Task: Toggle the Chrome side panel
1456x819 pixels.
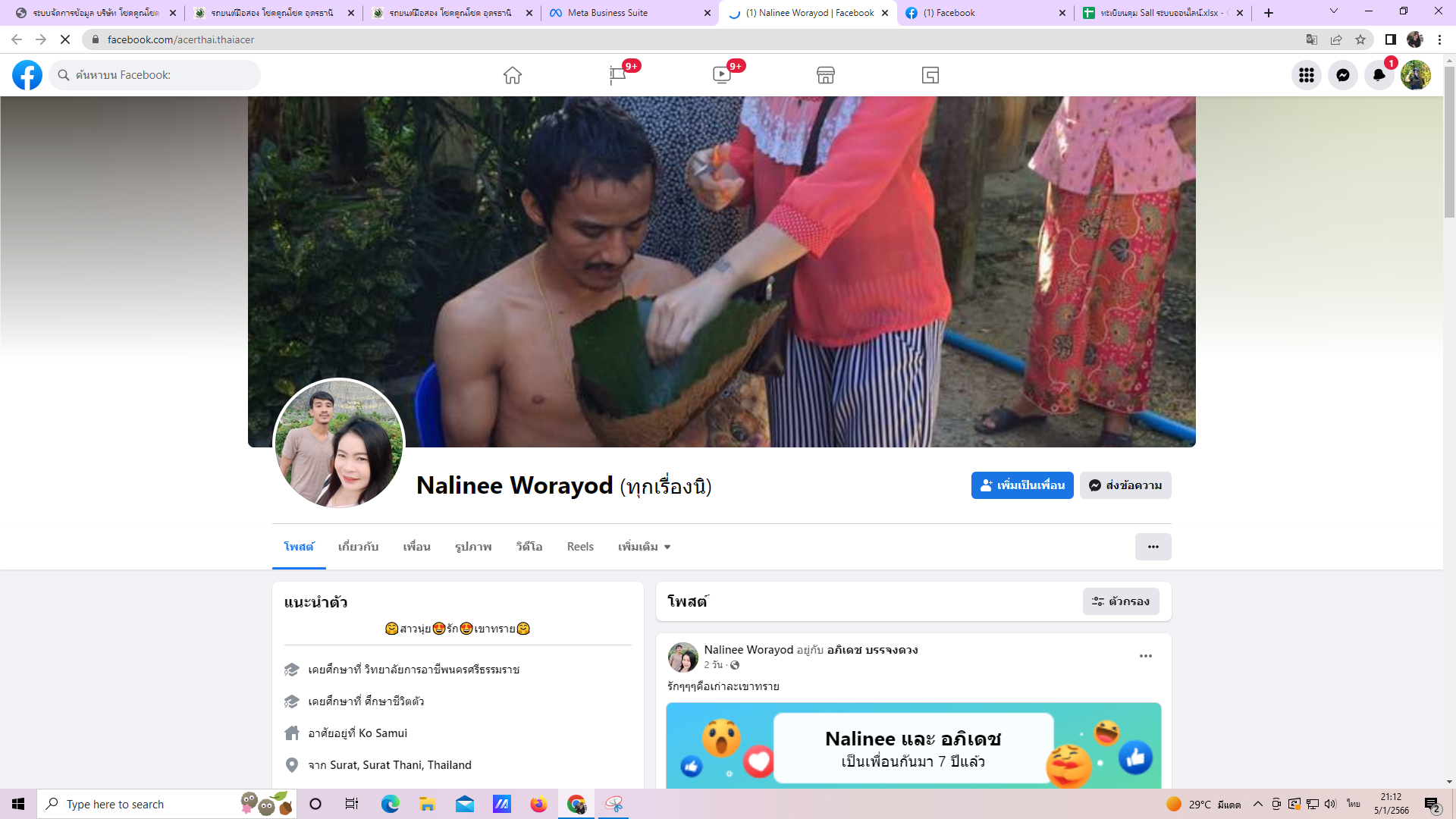Action: 1390,39
